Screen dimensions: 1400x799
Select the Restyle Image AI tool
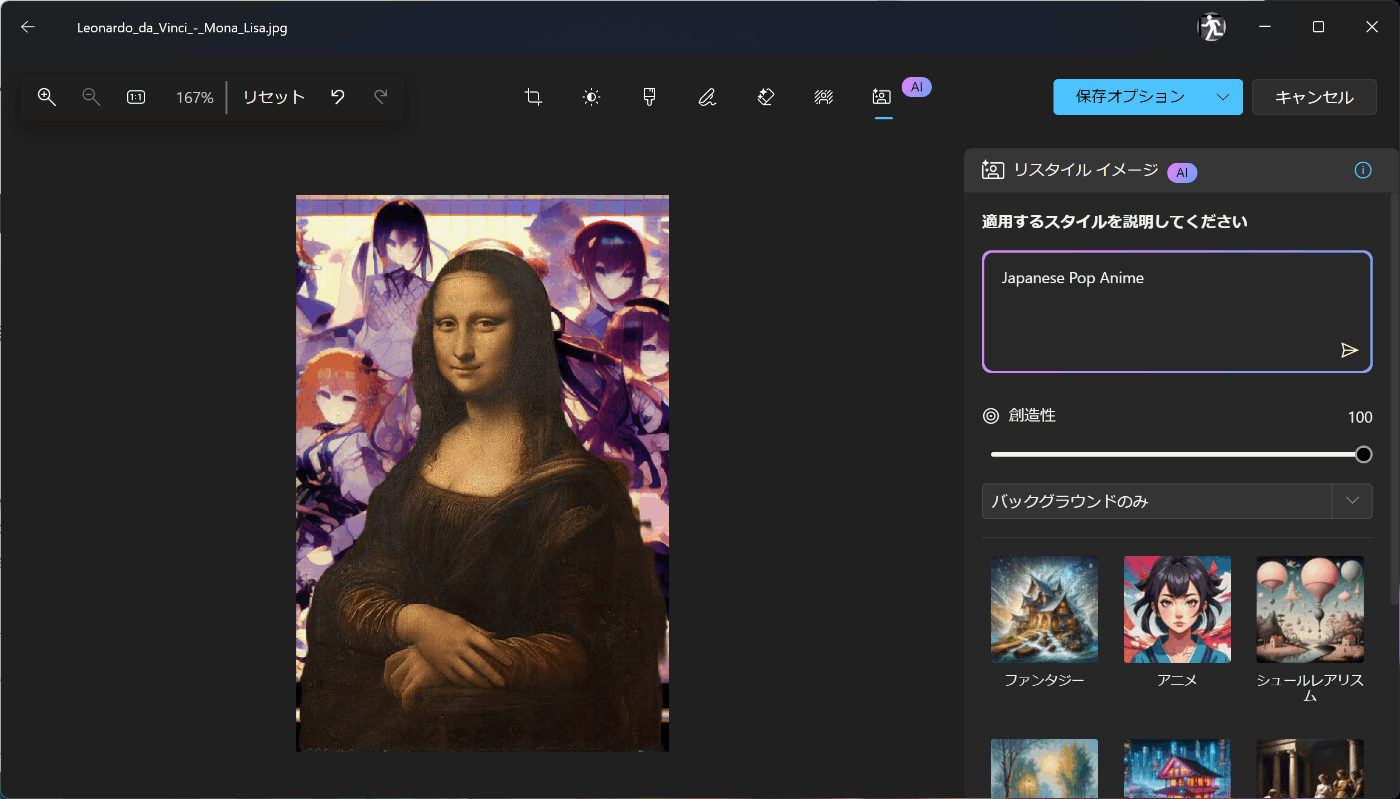(x=881, y=97)
